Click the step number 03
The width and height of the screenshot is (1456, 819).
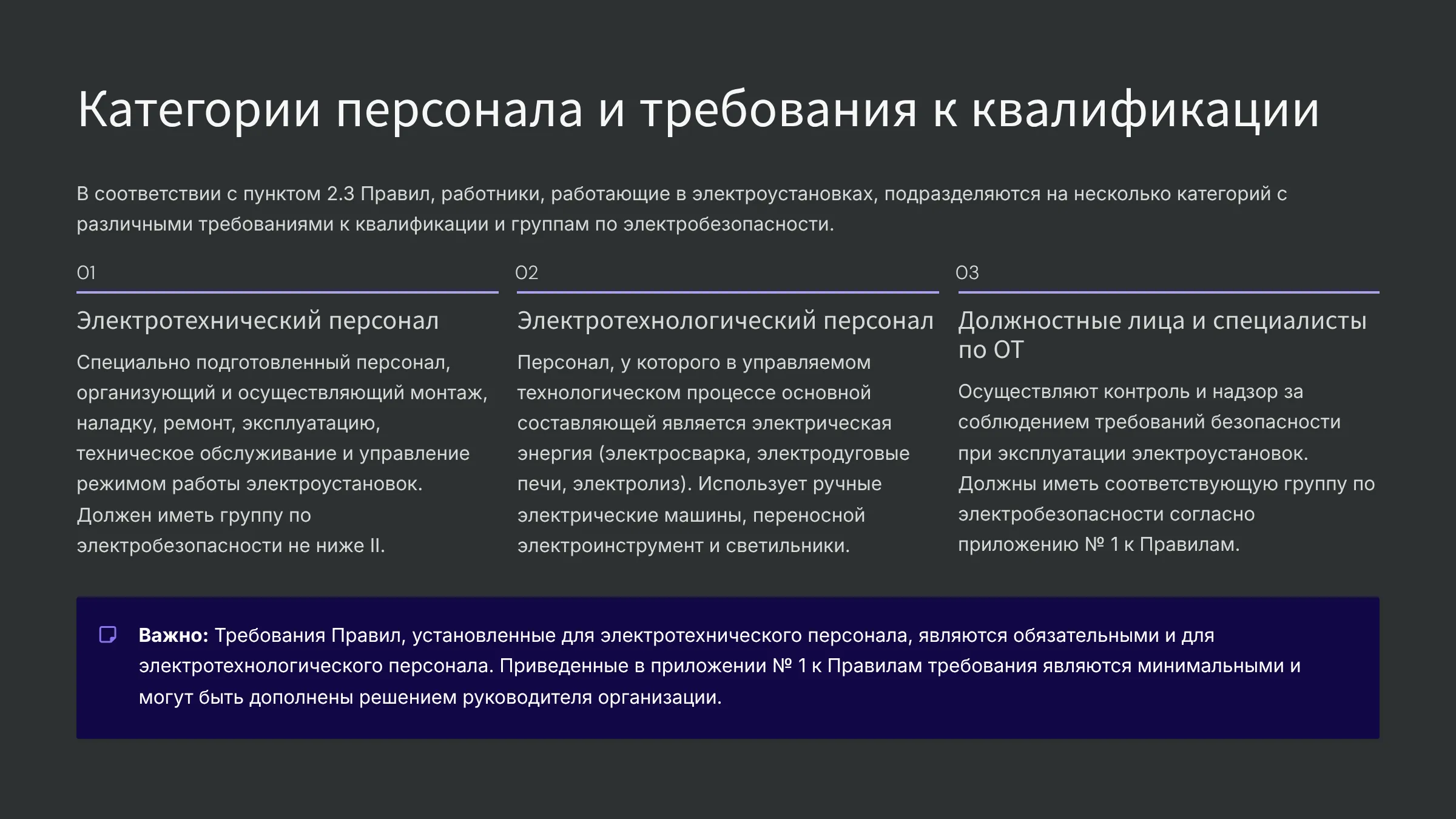tap(967, 273)
